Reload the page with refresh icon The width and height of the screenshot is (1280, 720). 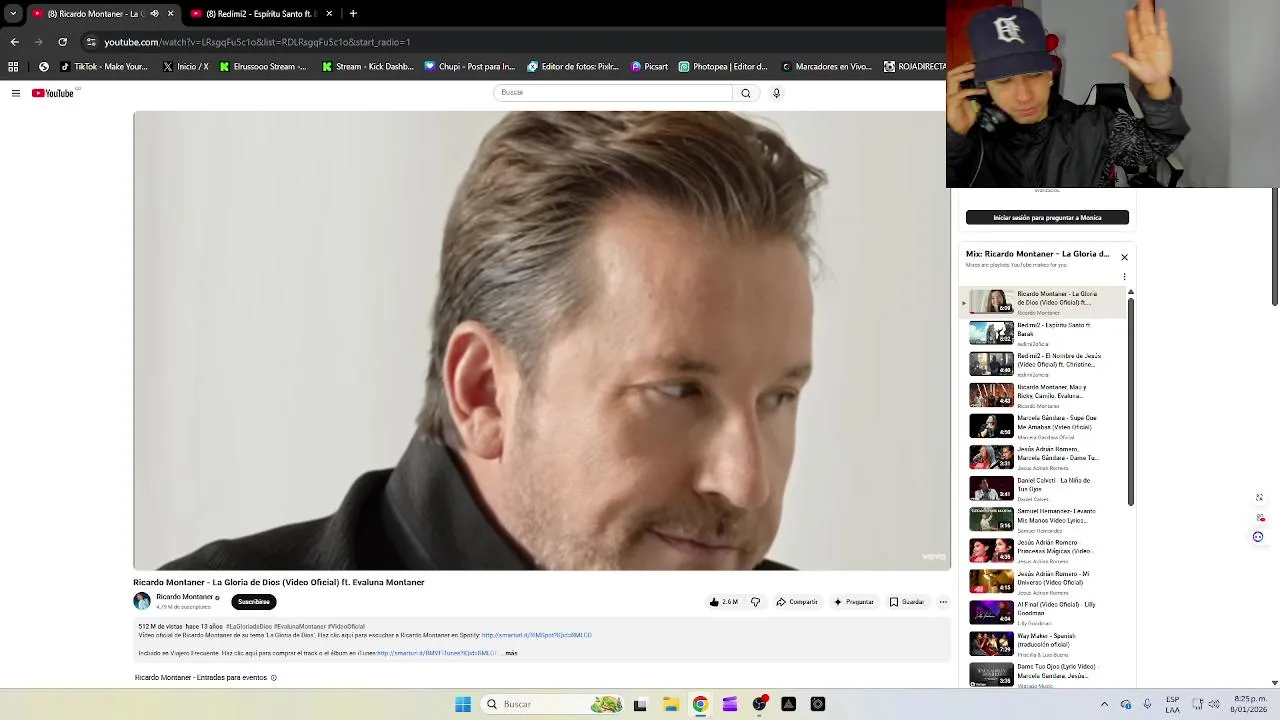(63, 42)
